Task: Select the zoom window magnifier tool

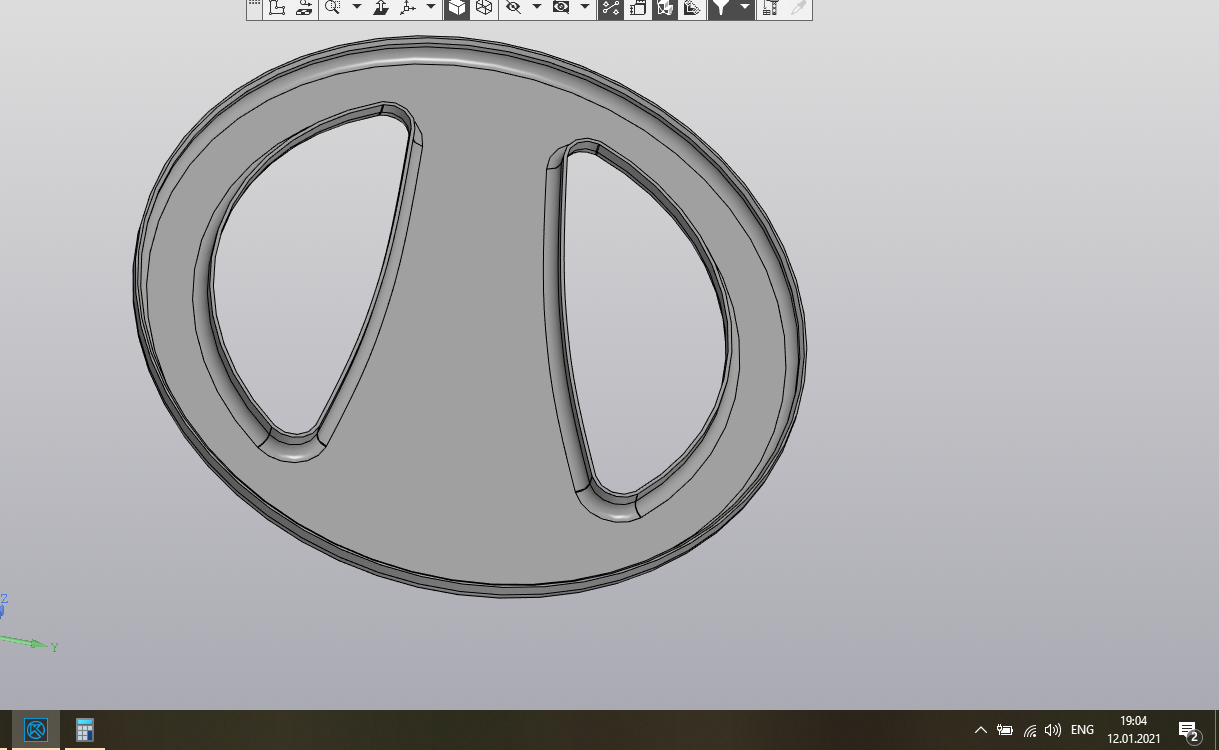Action: [332, 8]
